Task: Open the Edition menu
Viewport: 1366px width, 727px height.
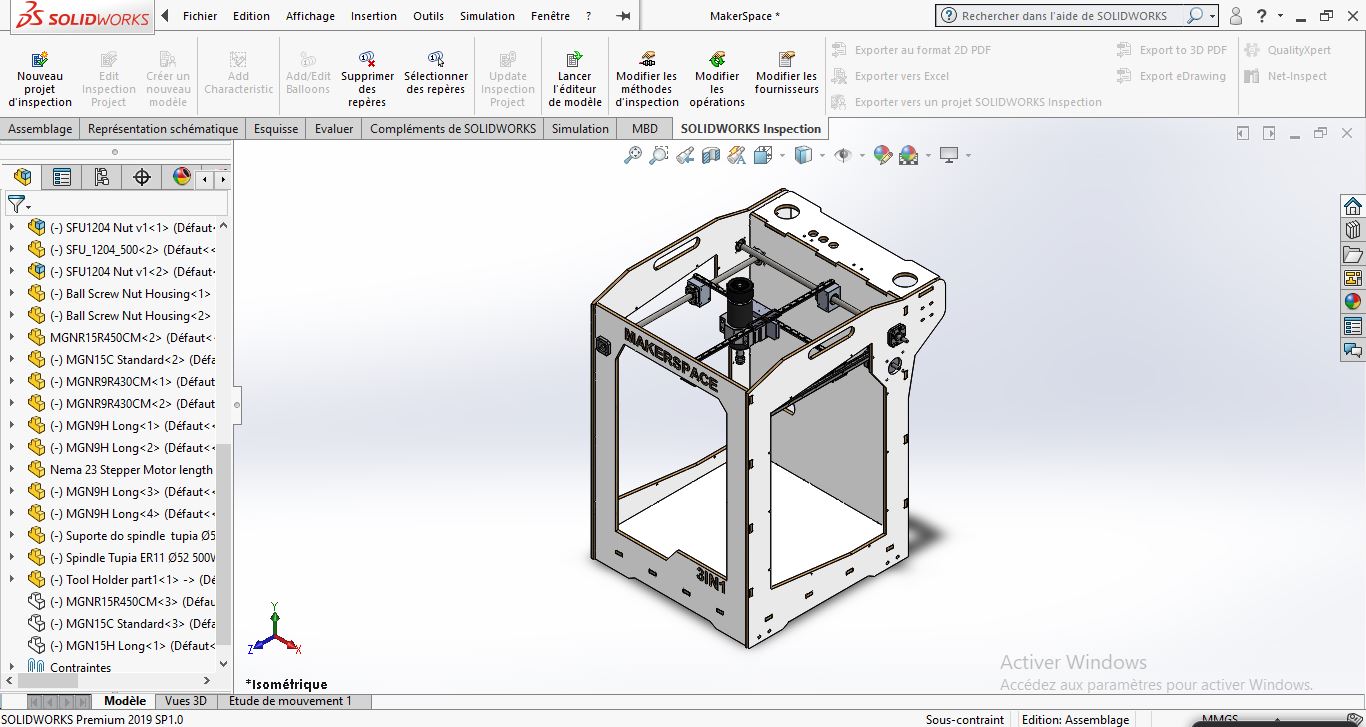Action: point(251,16)
